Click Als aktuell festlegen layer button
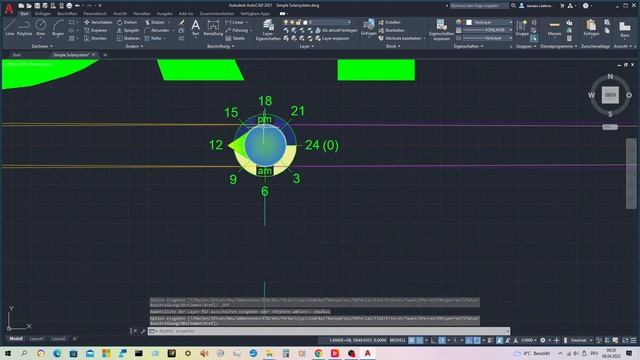 coord(336,30)
